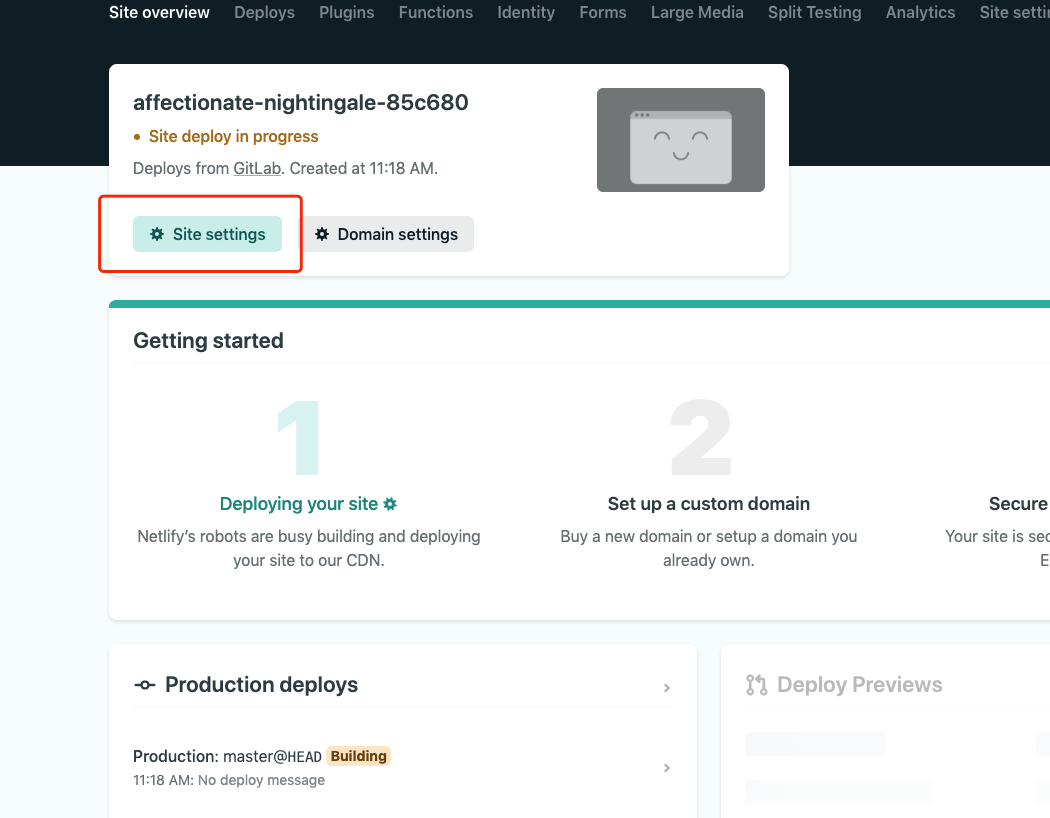Click the Created at 11:18 AM text
Screen dimensions: 1050x818
pyautogui.click(x=364, y=168)
